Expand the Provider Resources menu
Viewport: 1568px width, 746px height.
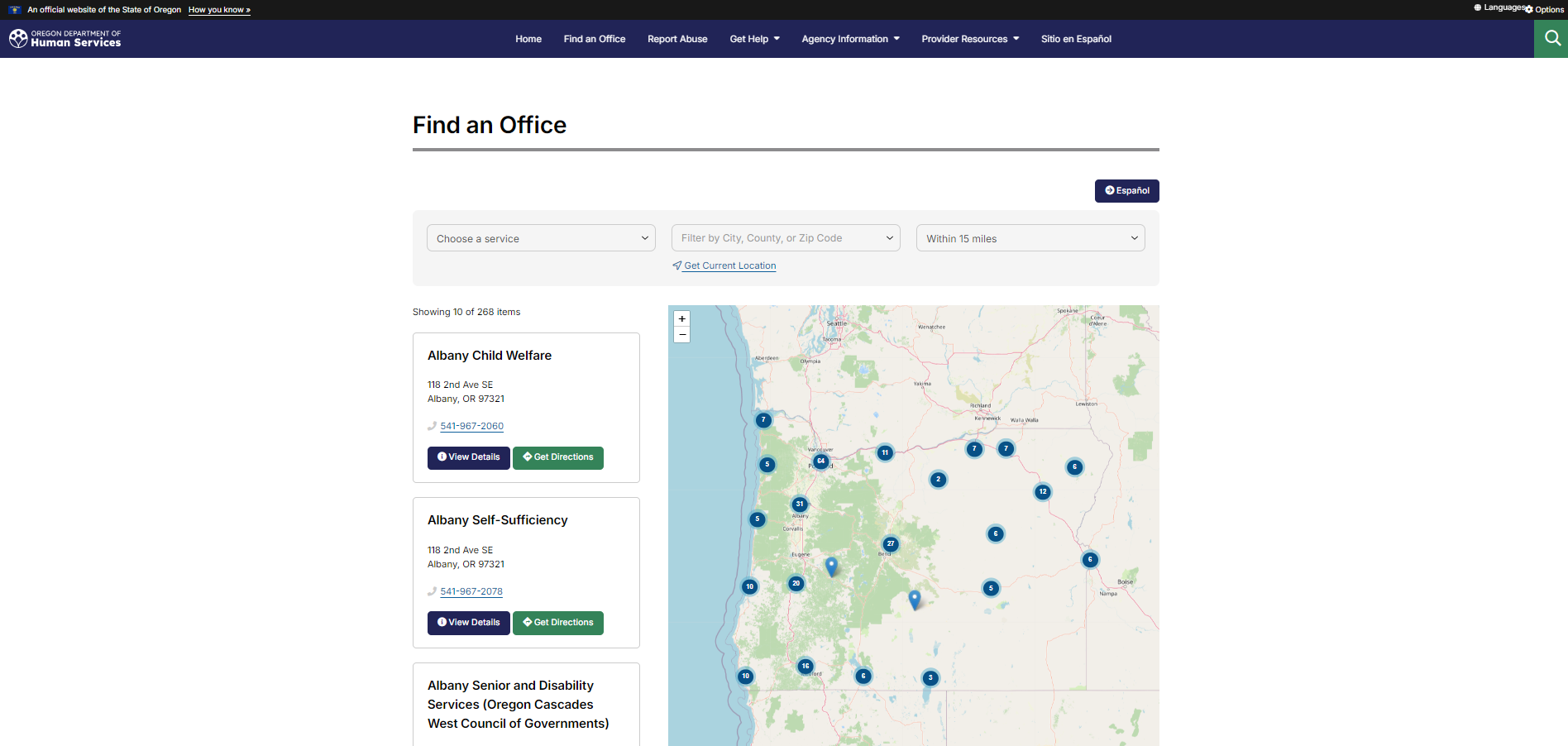[970, 39]
